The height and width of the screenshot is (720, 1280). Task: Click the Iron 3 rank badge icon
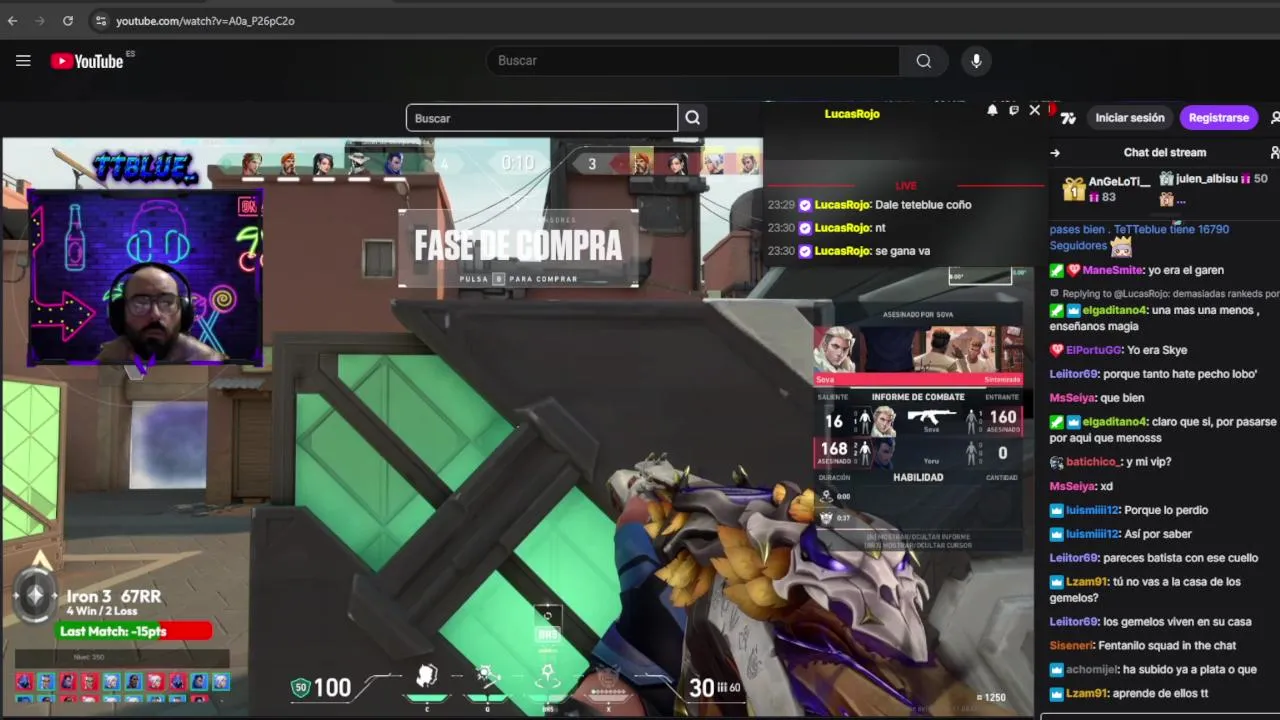click(35, 596)
